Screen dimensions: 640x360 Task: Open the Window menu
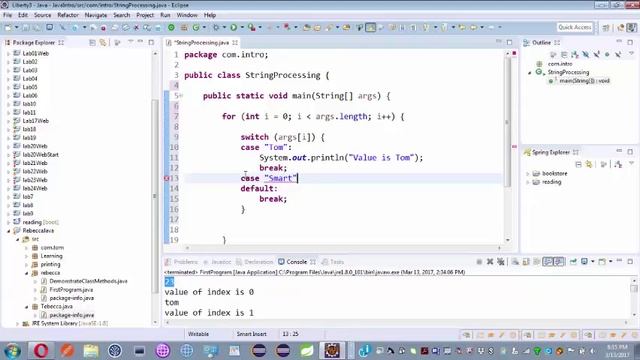187,15
